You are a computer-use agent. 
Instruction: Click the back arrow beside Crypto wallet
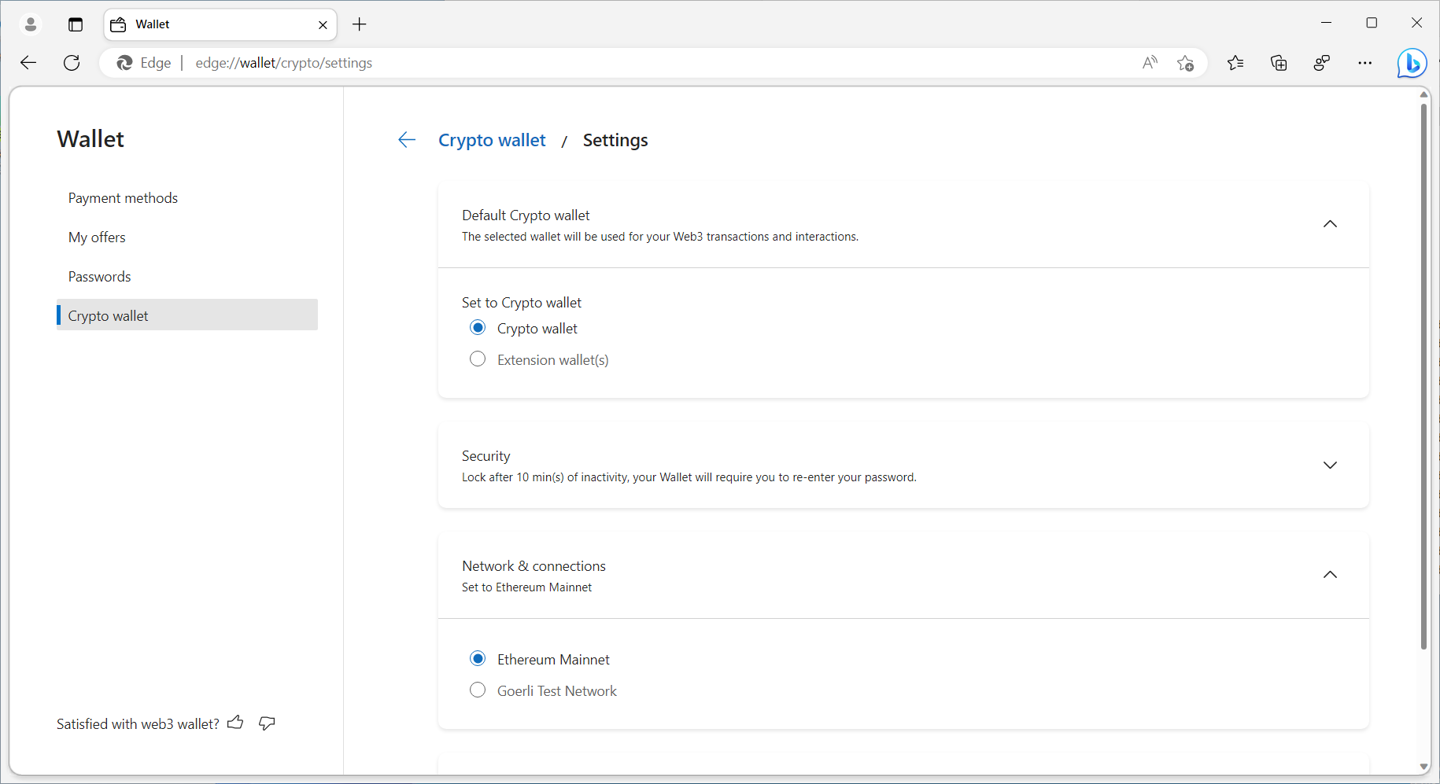click(406, 140)
